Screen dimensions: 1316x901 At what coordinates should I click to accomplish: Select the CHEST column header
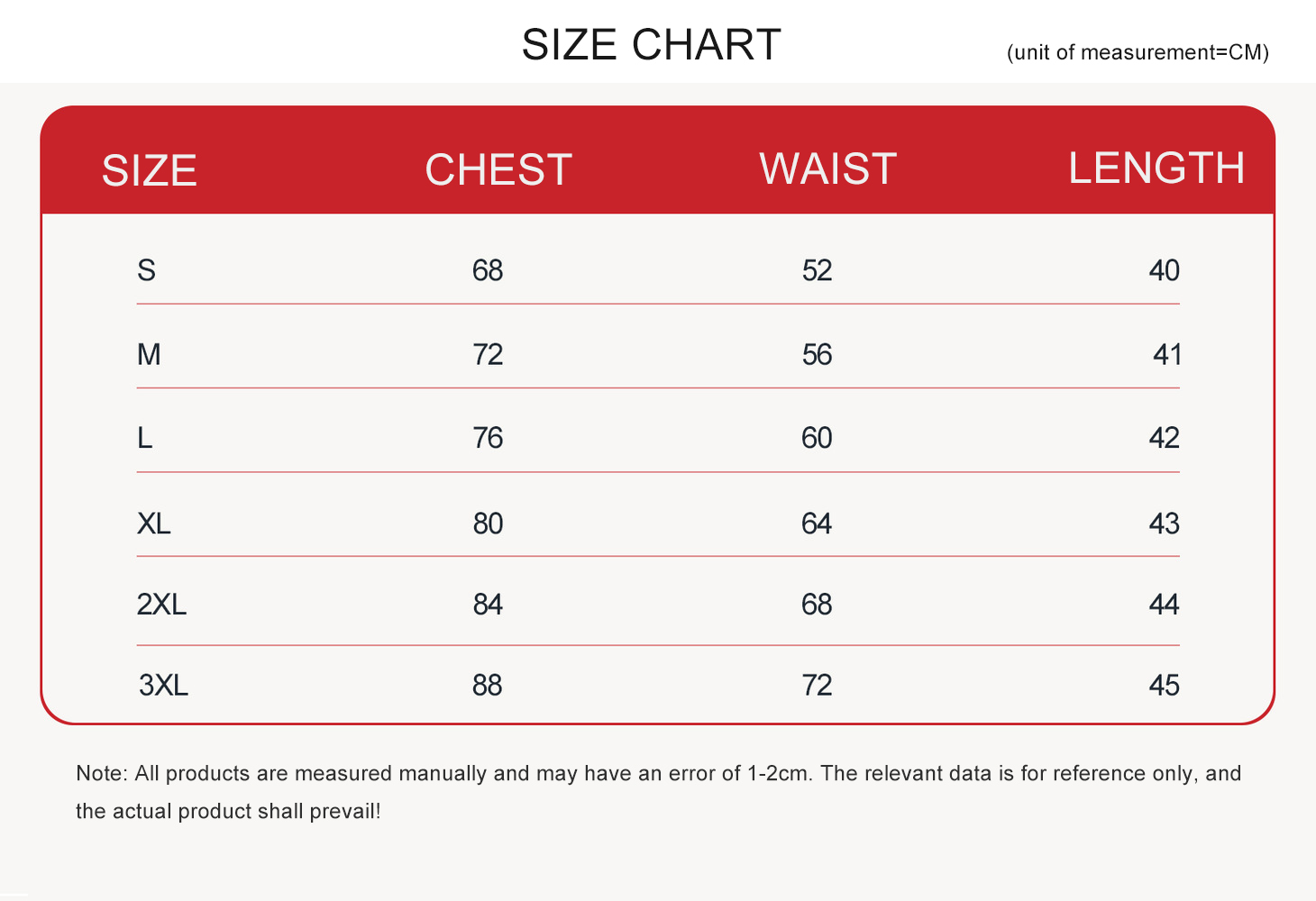pyautogui.click(x=498, y=169)
